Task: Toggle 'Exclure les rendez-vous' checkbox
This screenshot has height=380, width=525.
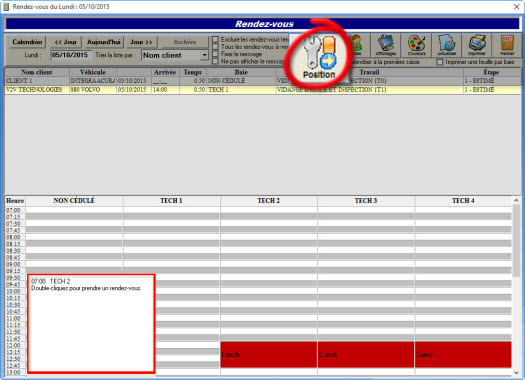Action: (x=215, y=40)
